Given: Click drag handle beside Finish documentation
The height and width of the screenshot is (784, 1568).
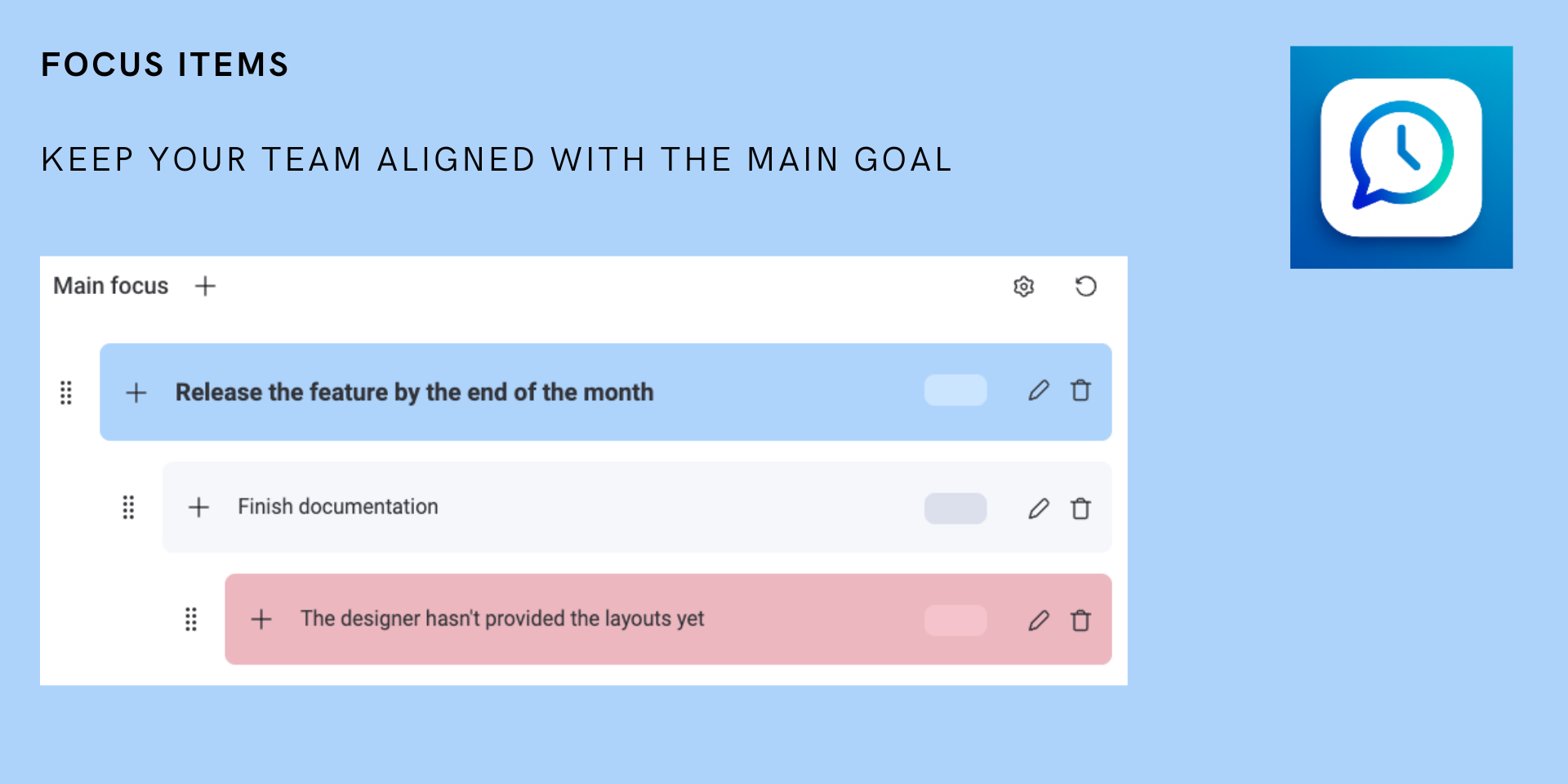Looking at the screenshot, I should click(x=128, y=507).
